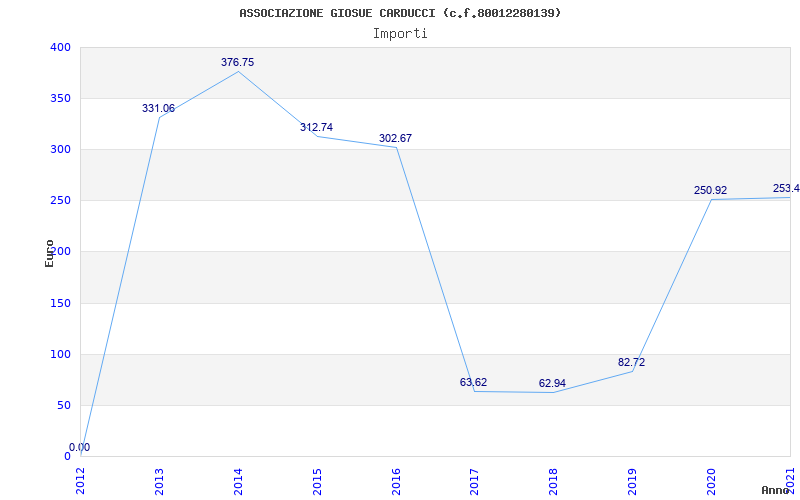This screenshot has width=800, height=500.
Task: Click the Importi subtitle
Action: [x=400, y=34]
